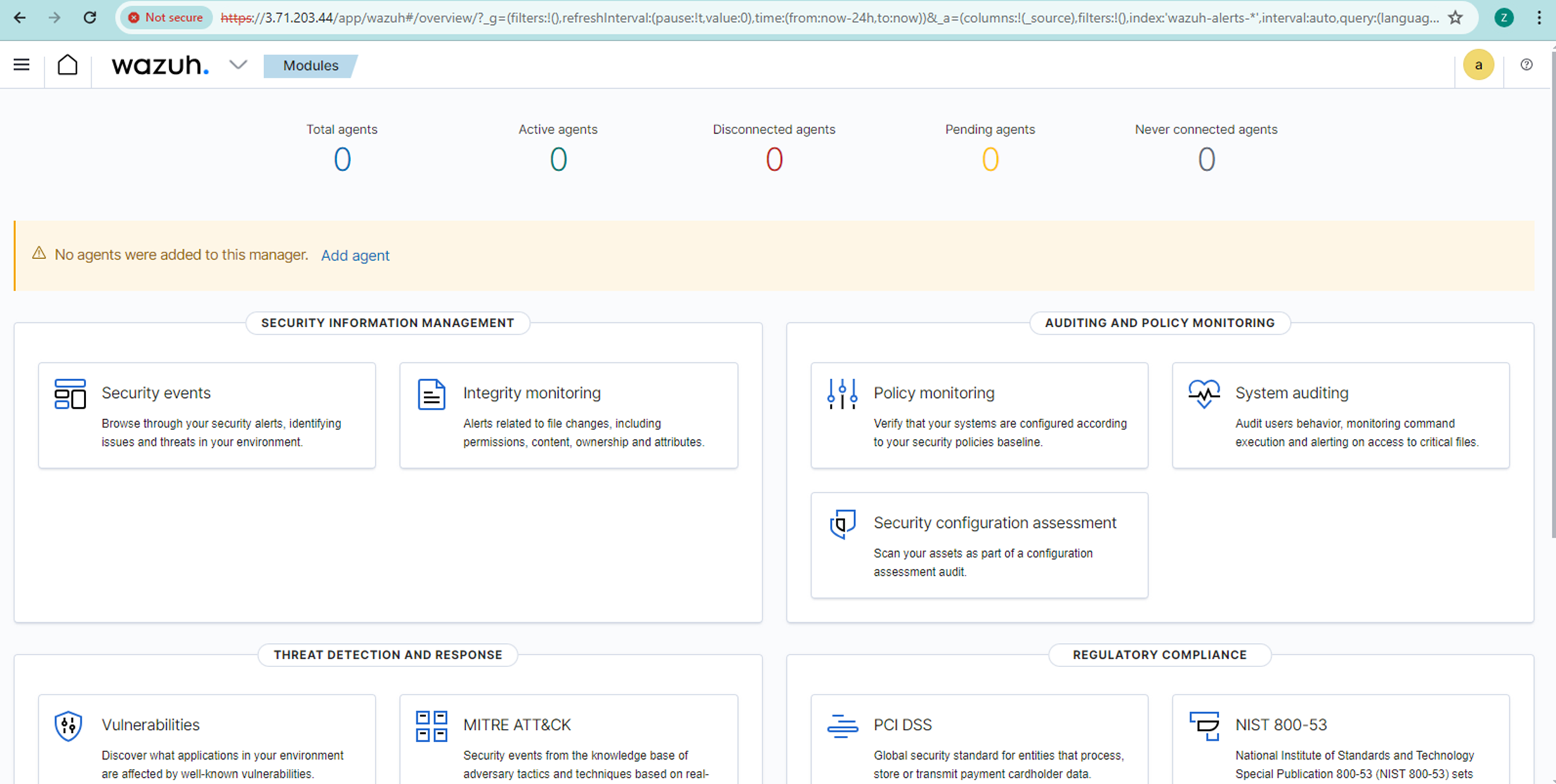Click the NIST 800-53 module icon
Screen dimensions: 1556x784
coord(1204,726)
